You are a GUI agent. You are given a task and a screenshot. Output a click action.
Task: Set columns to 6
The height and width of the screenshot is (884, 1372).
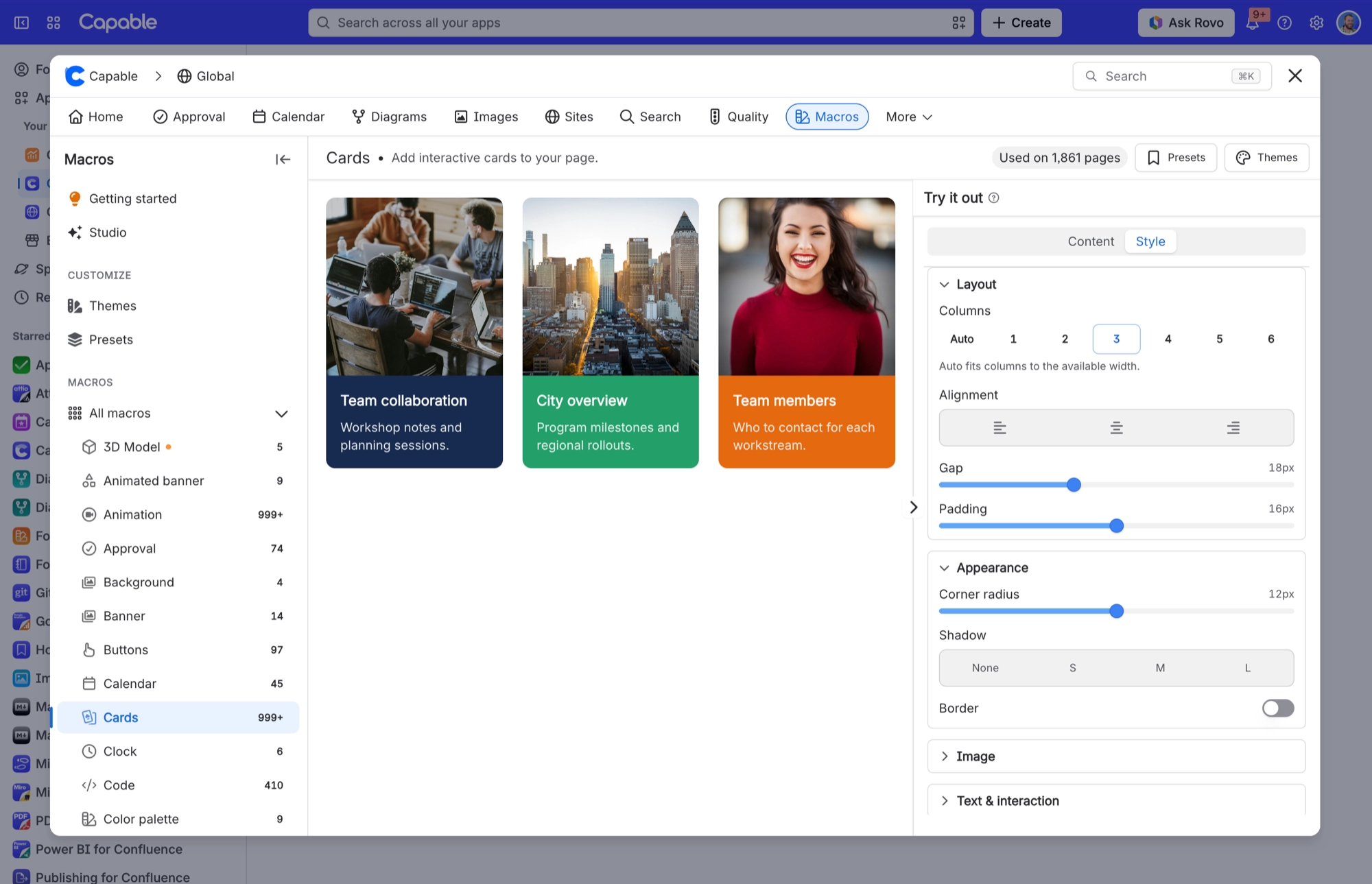(x=1271, y=339)
